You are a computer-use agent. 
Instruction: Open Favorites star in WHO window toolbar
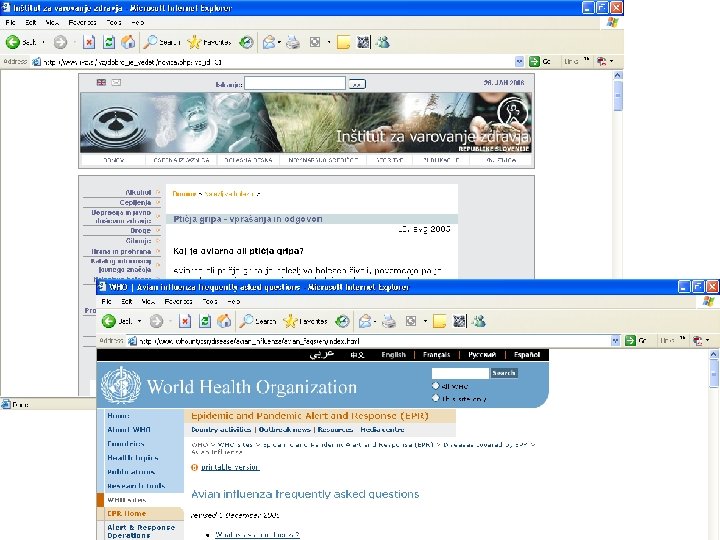click(290, 321)
